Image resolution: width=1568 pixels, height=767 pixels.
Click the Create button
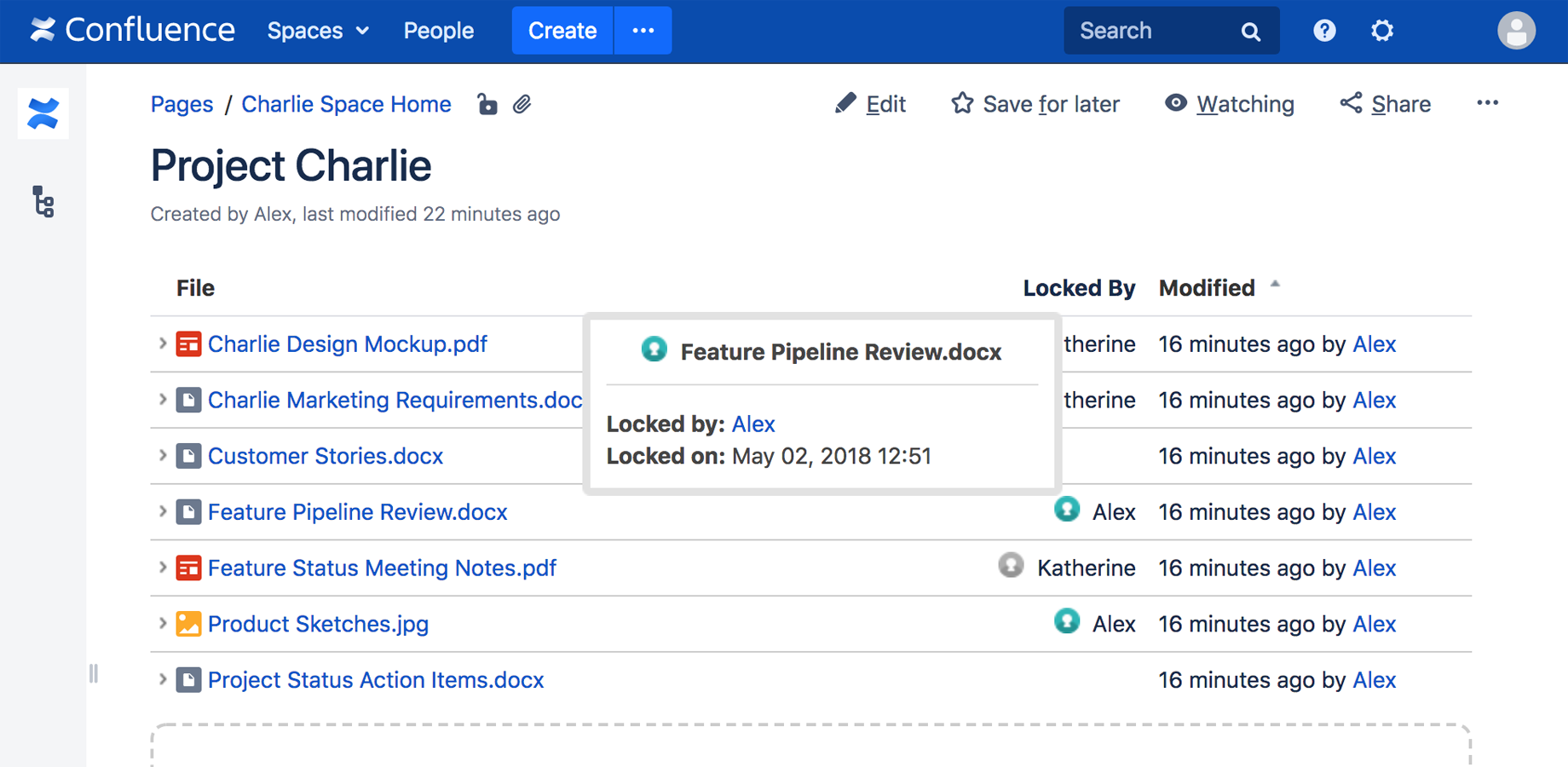(562, 30)
